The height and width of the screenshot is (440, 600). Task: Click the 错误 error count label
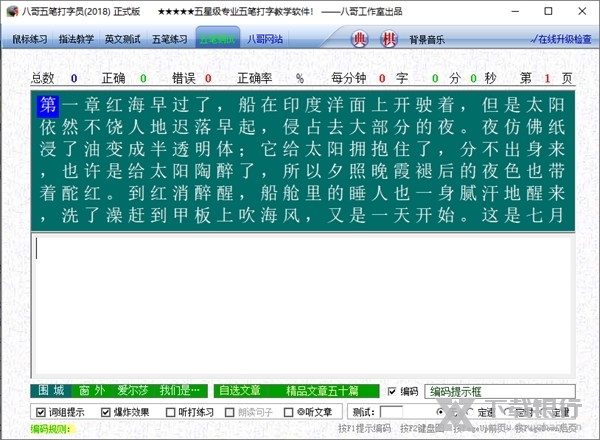[x=184, y=78]
